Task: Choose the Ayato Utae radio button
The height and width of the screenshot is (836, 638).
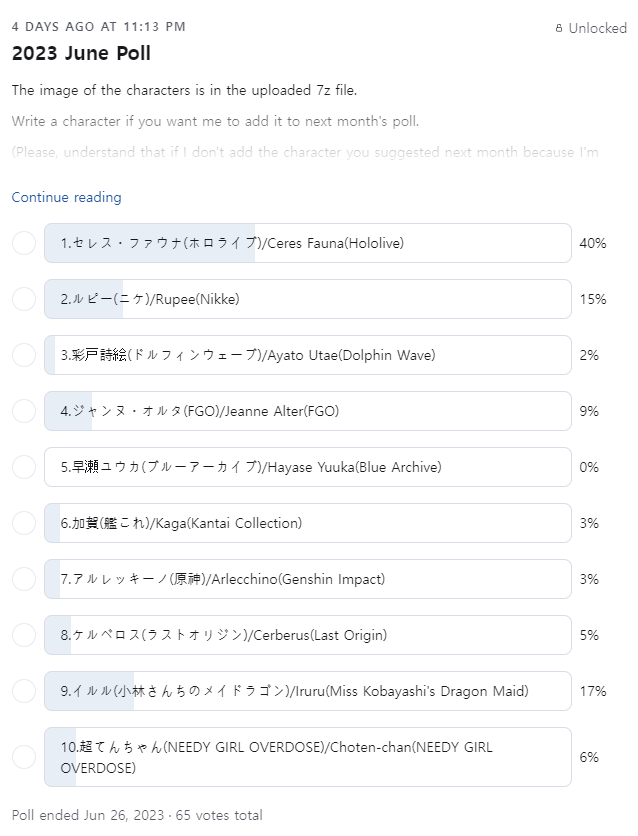Action: pyautogui.click(x=24, y=355)
